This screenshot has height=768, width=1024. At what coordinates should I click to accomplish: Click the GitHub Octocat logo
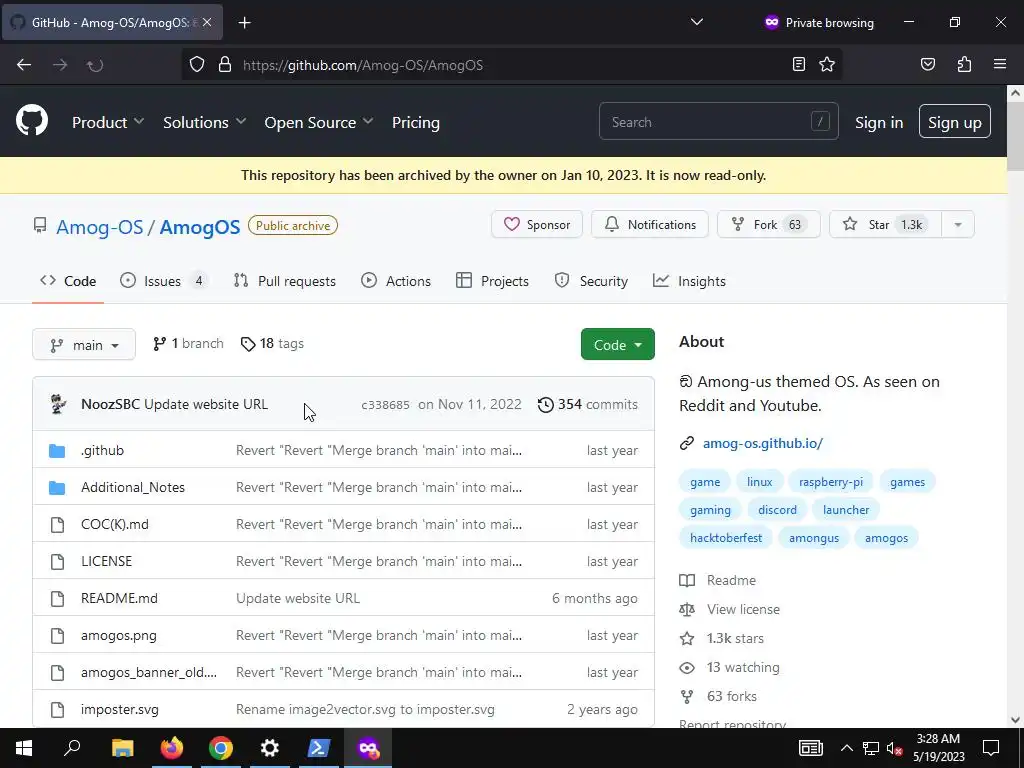pyautogui.click(x=31, y=121)
